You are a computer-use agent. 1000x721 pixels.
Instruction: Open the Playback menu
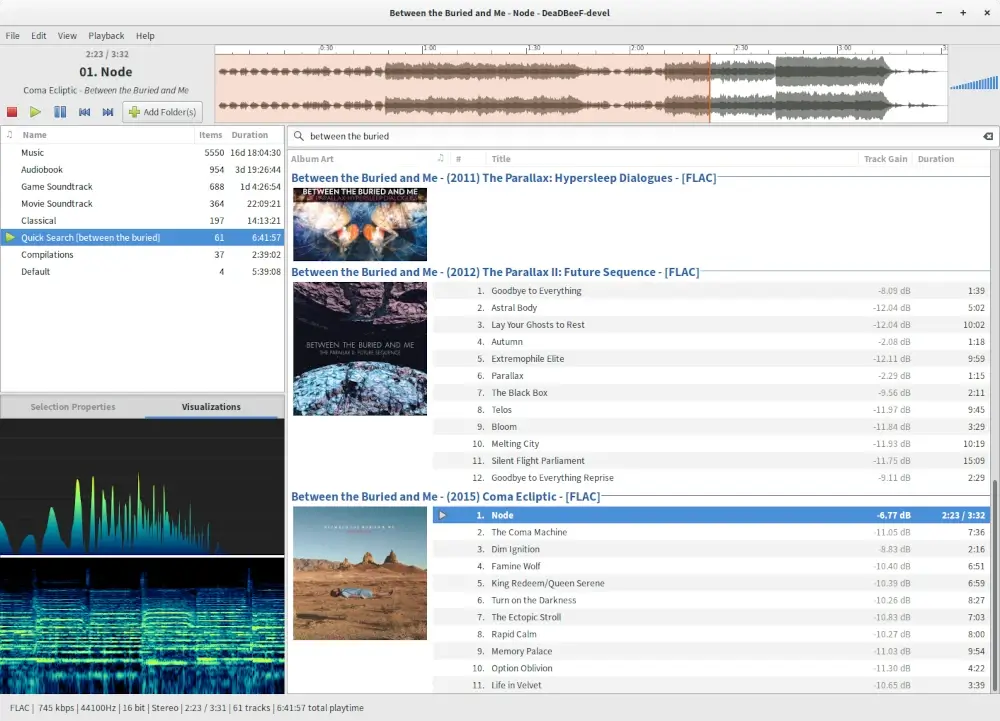pyautogui.click(x=106, y=36)
